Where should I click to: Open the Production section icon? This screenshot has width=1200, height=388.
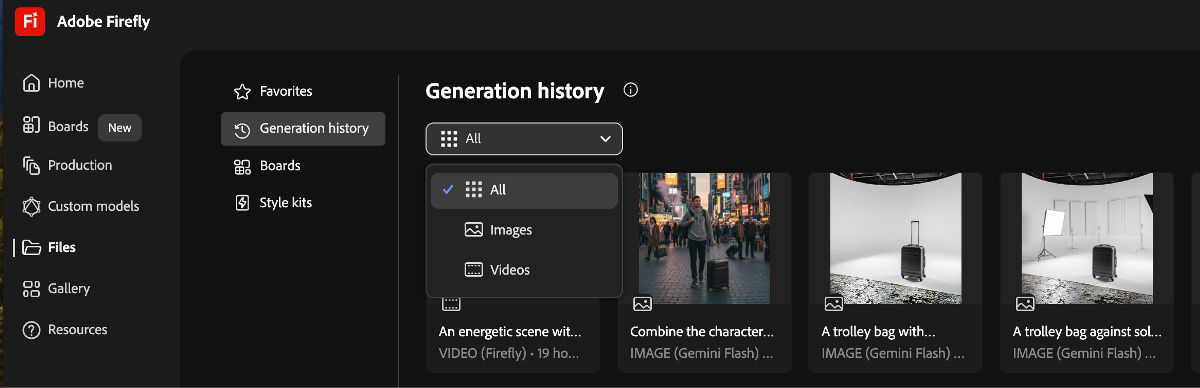(x=32, y=165)
